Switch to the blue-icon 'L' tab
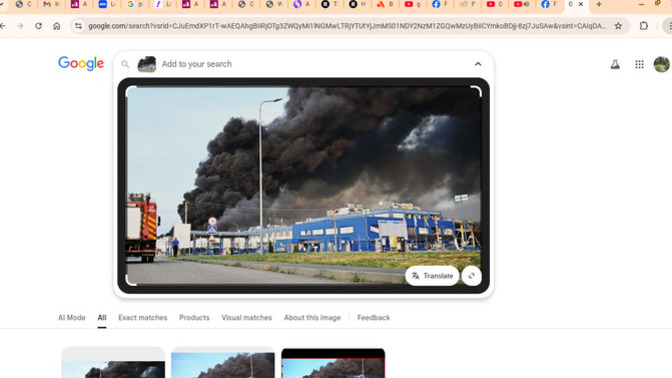The height and width of the screenshot is (378, 672). tap(107, 4)
